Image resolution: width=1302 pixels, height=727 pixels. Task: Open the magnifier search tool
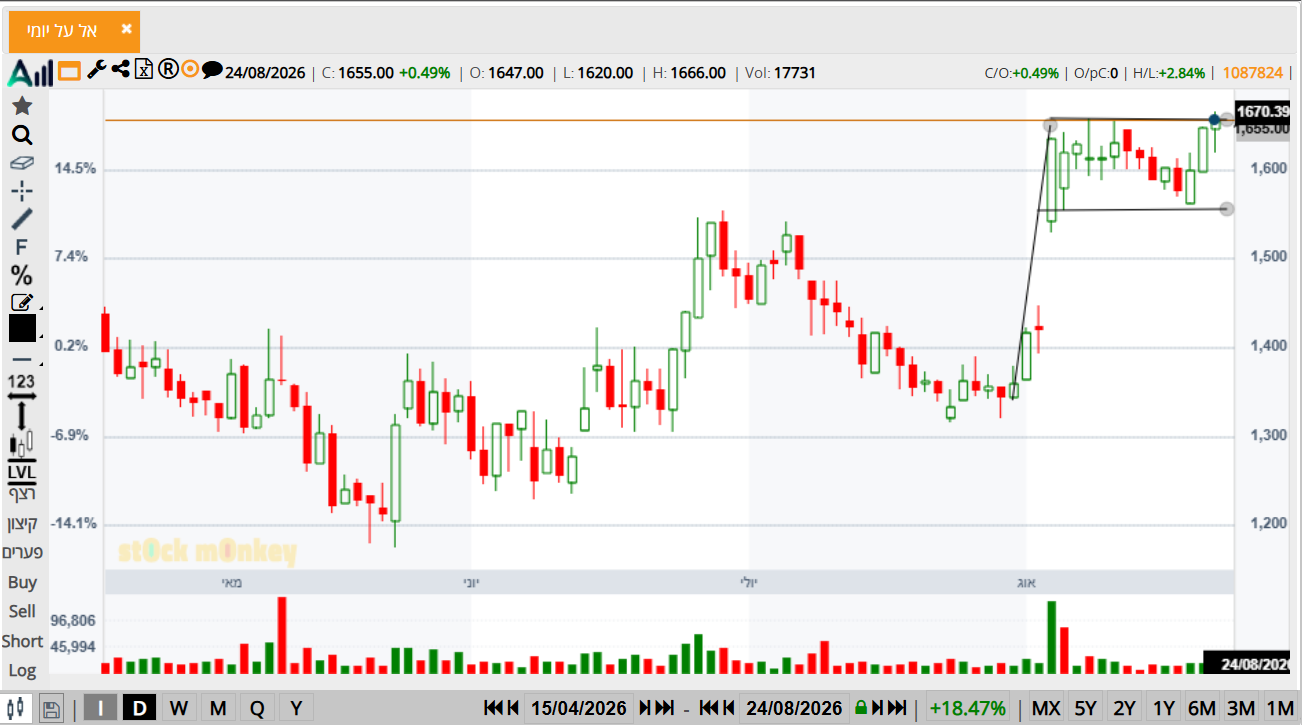[22, 136]
